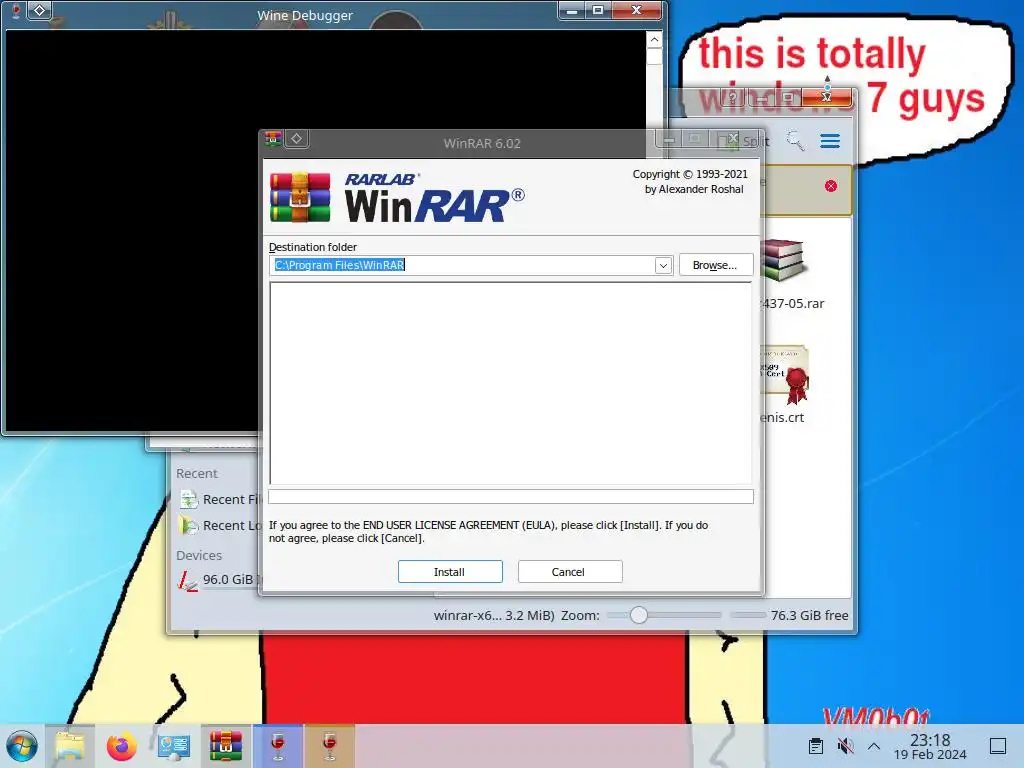Viewport: 1024px width, 768px height.
Task: Open the system settings taskbar icon
Action: click(174, 746)
